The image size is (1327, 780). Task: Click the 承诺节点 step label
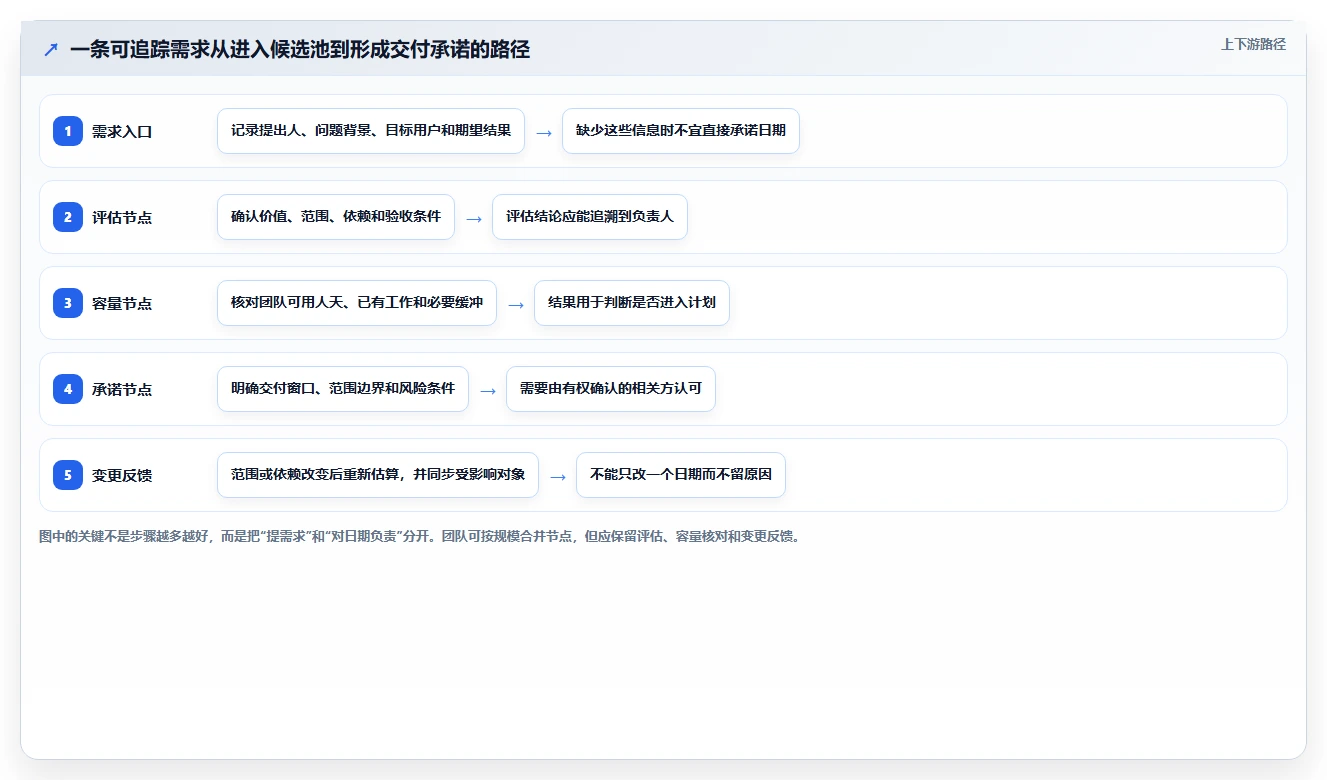pyautogui.click(x=122, y=389)
